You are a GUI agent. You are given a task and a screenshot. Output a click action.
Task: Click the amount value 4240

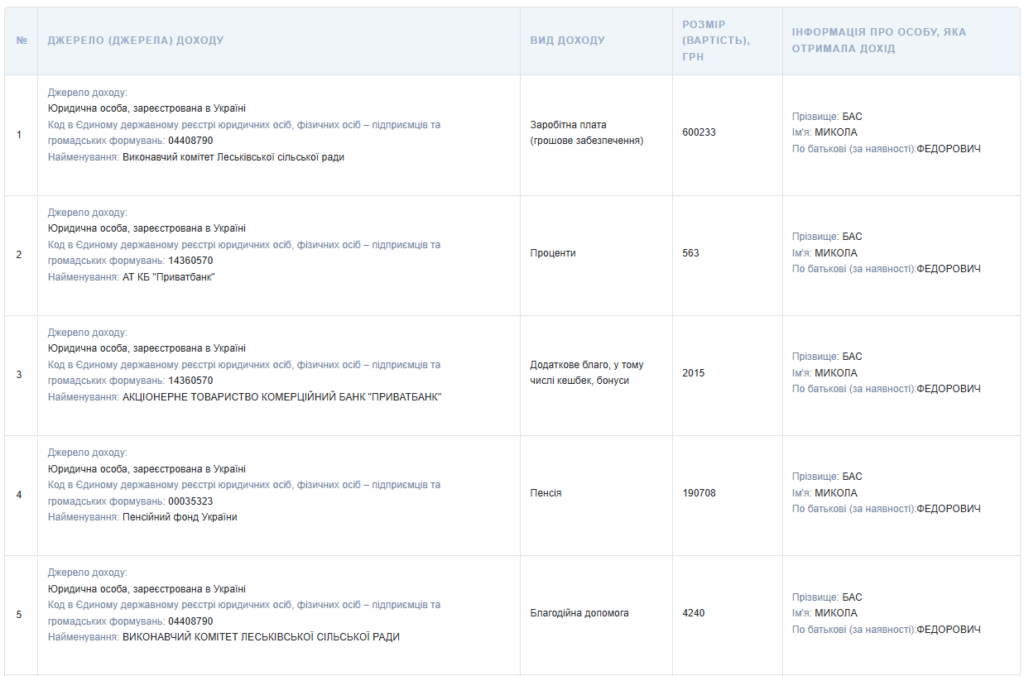(693, 613)
